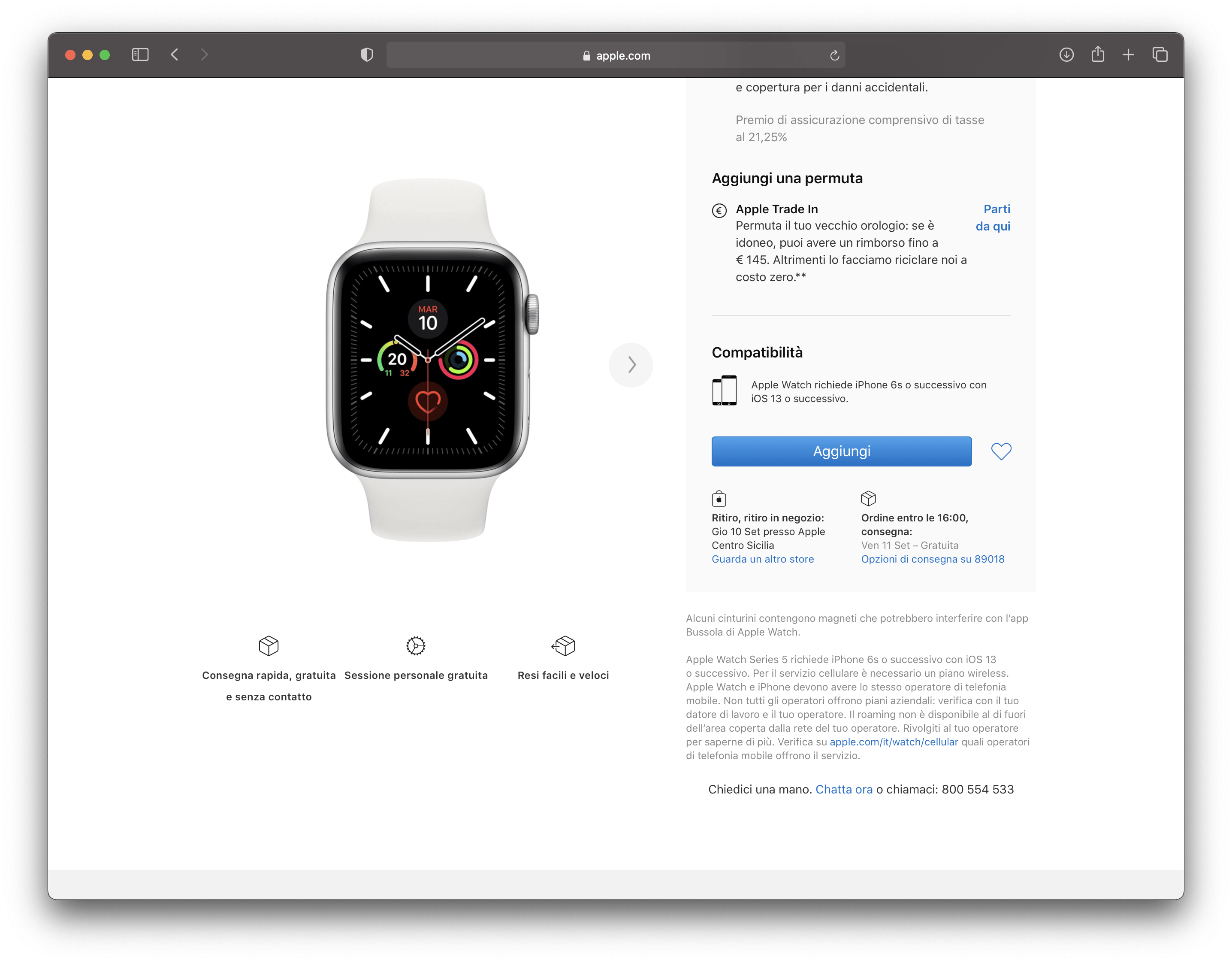Start chat via Chatta ora link
1232x963 pixels.
pos(843,789)
